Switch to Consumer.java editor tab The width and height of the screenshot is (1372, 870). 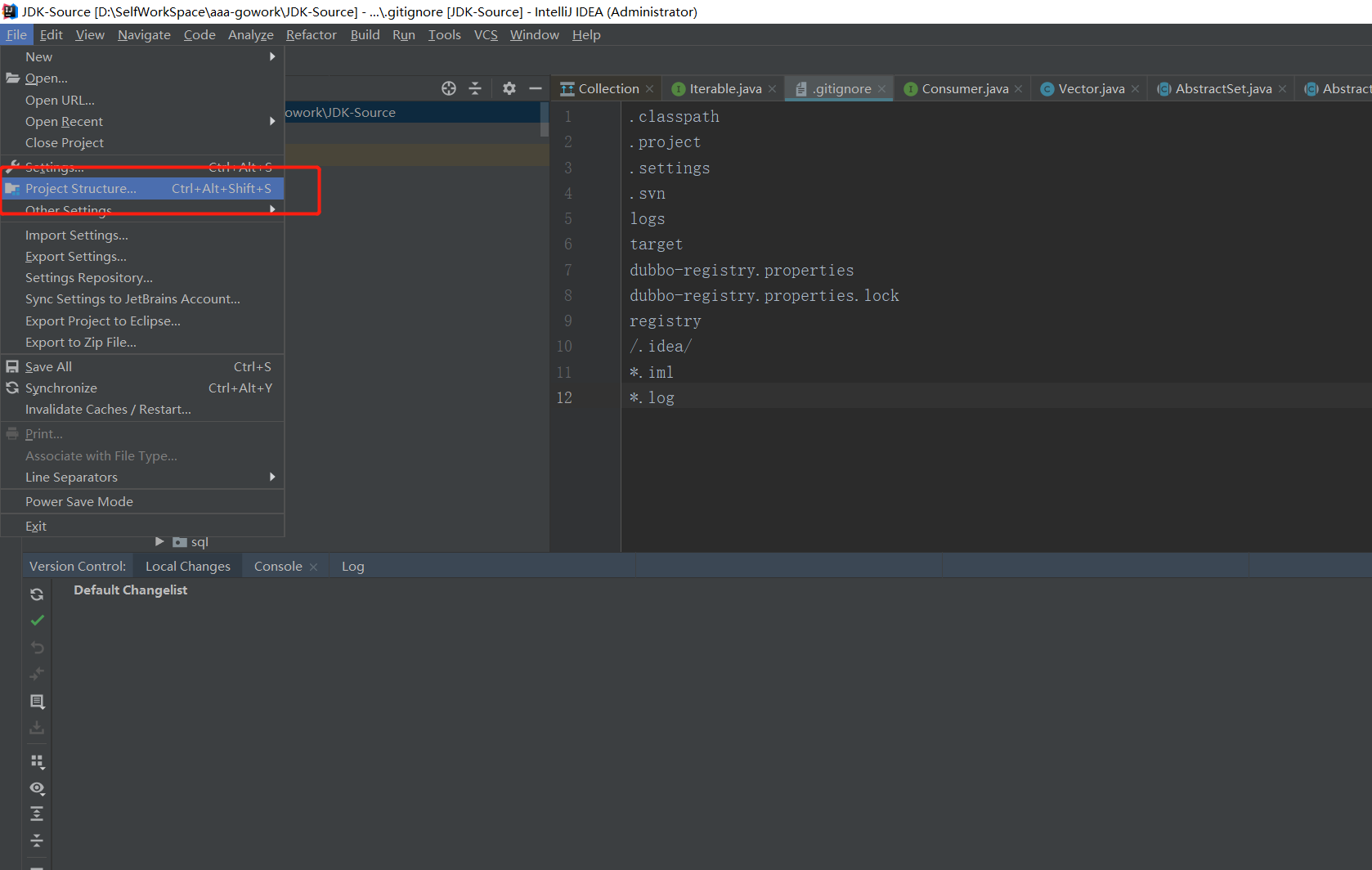[x=962, y=88]
